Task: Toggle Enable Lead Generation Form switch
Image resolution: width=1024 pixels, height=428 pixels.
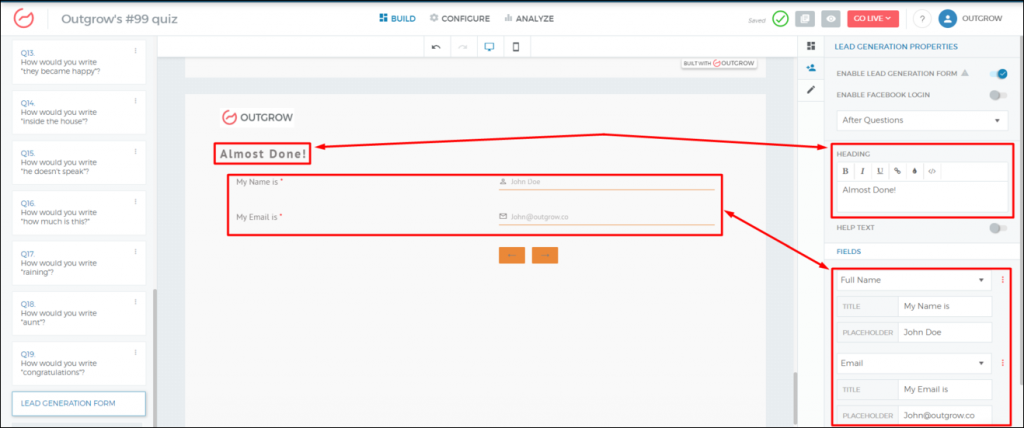Action: (x=997, y=73)
